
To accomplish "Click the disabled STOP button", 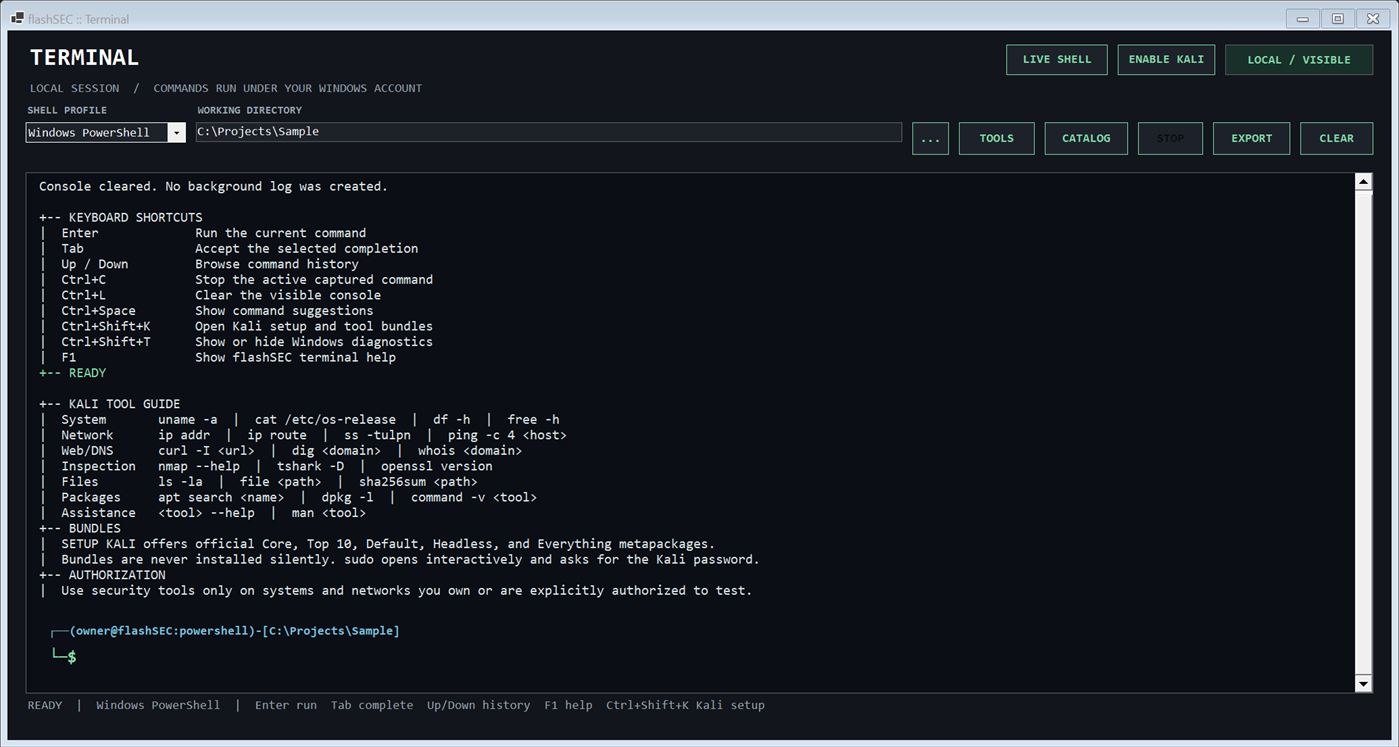I will [x=1170, y=138].
